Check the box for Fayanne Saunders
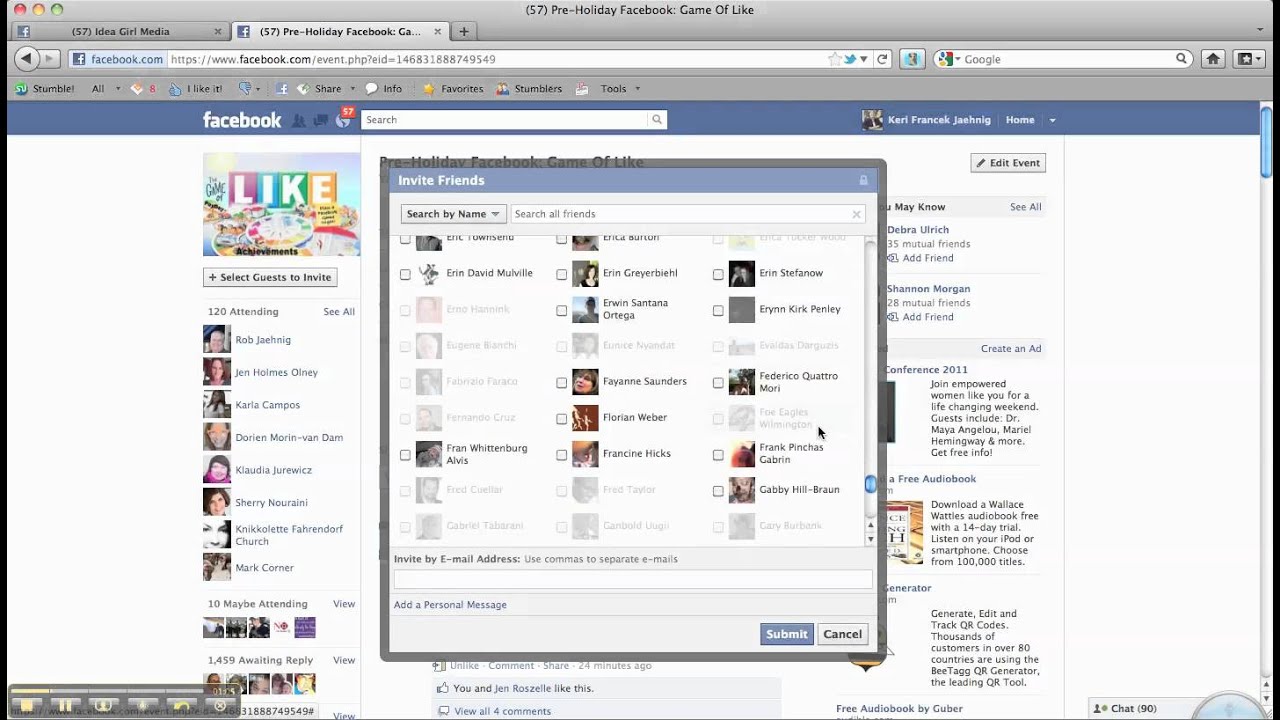Image resolution: width=1280 pixels, height=720 pixels. coord(561,382)
